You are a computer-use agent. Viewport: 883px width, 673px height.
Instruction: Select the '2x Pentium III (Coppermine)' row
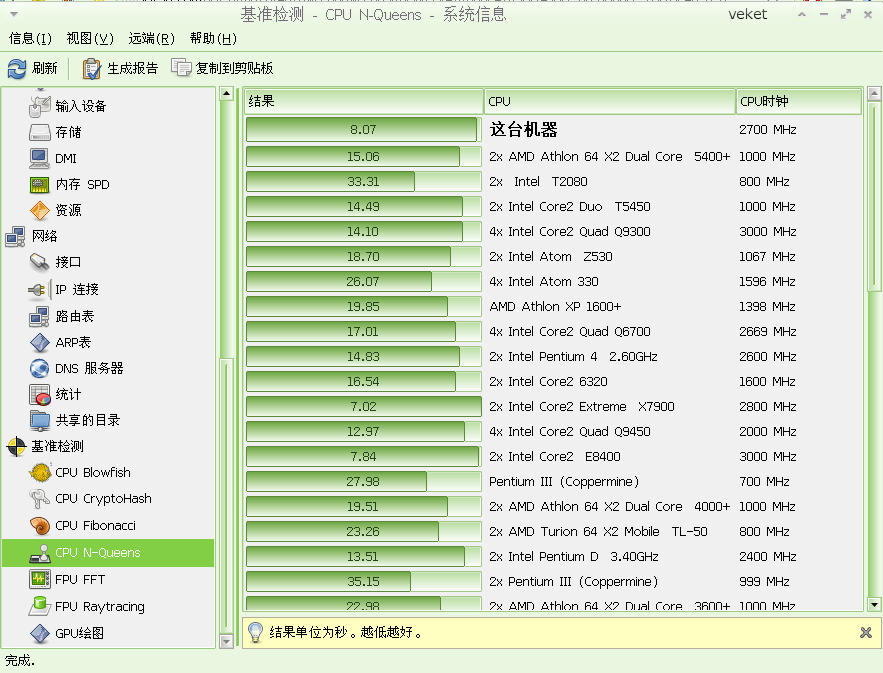click(x=554, y=582)
